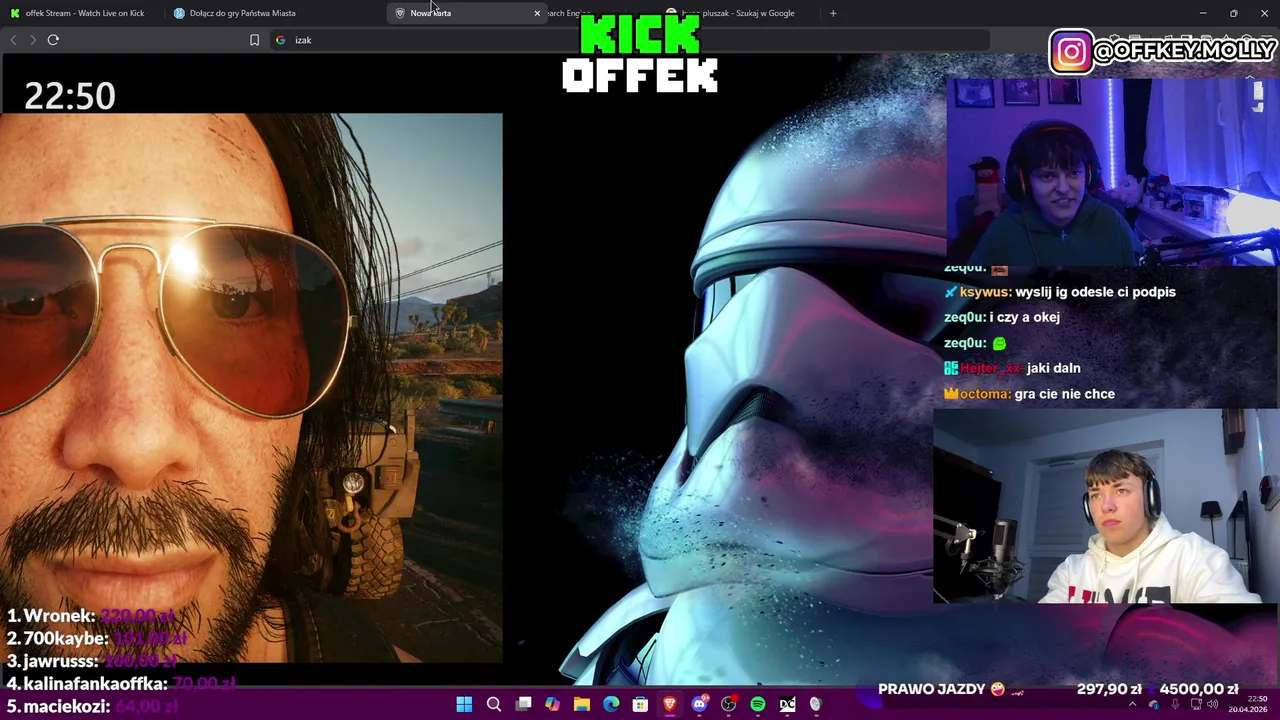Open network settings in system tray
The height and width of the screenshot is (720, 1280).
click(x=1196, y=705)
